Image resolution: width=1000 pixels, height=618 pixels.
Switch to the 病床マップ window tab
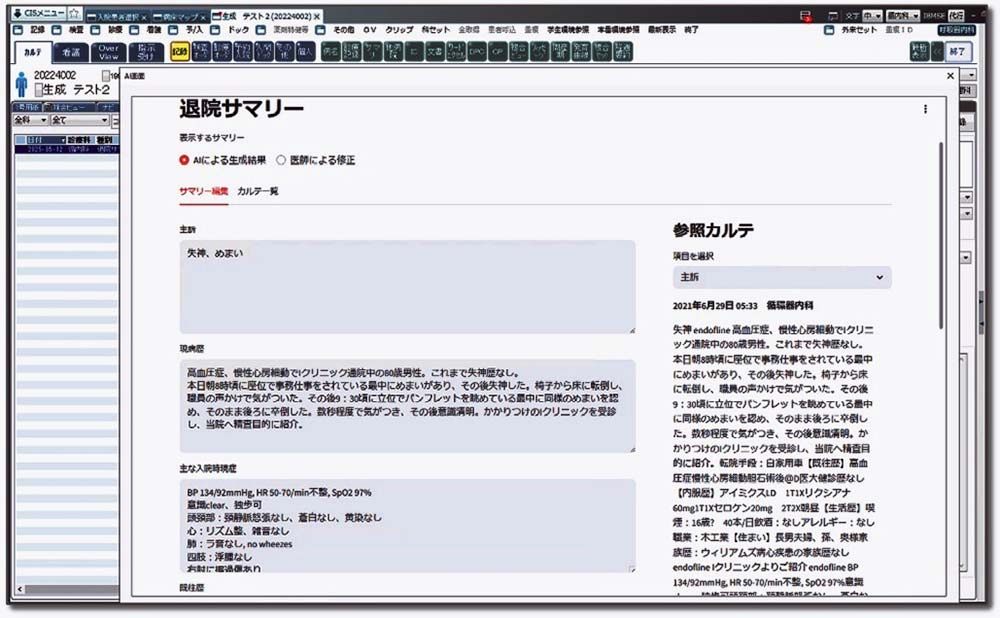click(x=179, y=17)
